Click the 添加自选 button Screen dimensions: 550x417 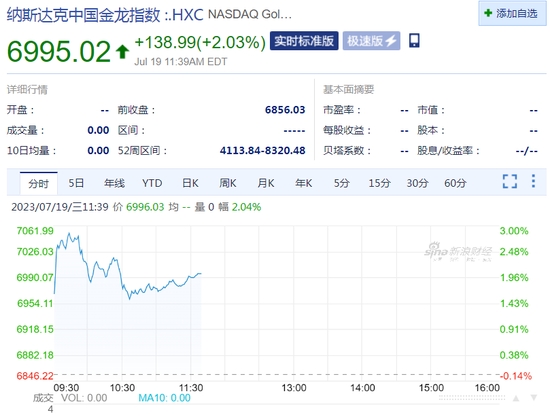(512, 13)
